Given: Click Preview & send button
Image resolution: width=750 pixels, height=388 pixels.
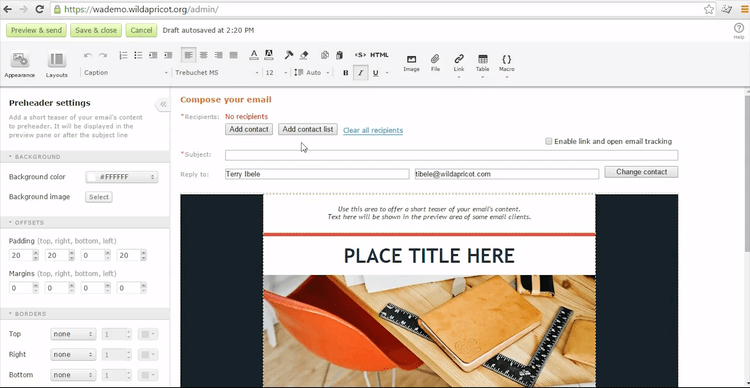Looking at the screenshot, I should tap(36, 30).
